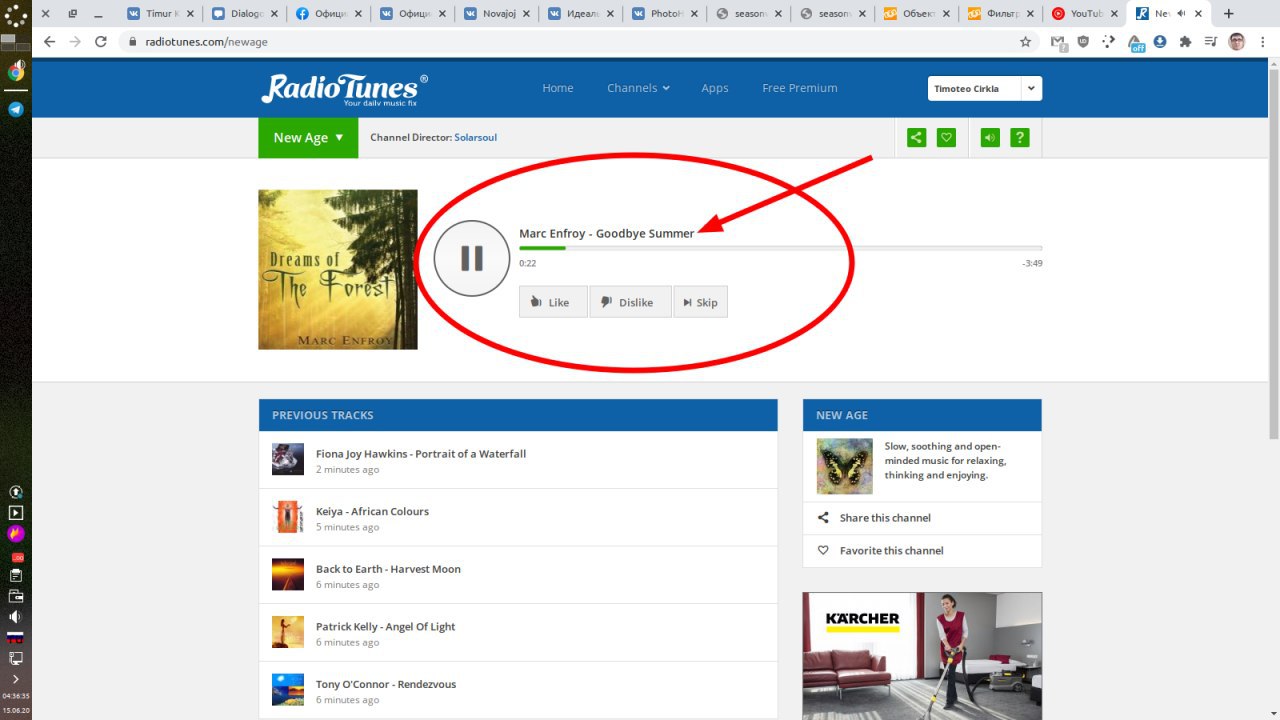Expand the Timoteo Cirkla account dropdown arrow
The image size is (1280, 720).
click(1031, 88)
